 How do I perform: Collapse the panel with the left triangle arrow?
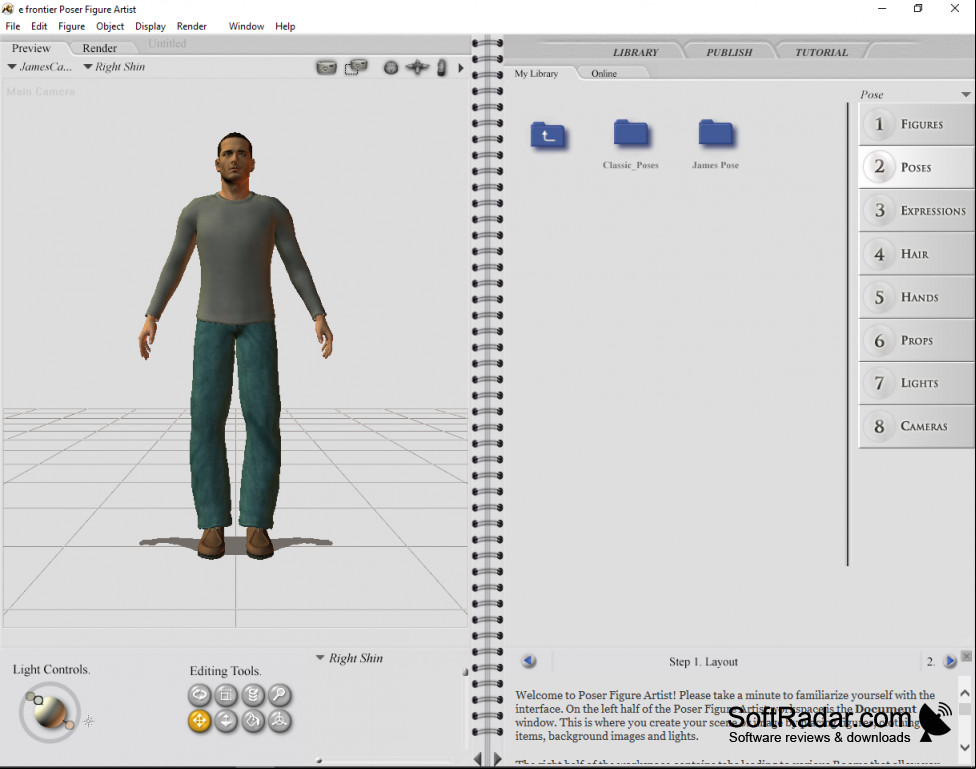(x=477, y=758)
